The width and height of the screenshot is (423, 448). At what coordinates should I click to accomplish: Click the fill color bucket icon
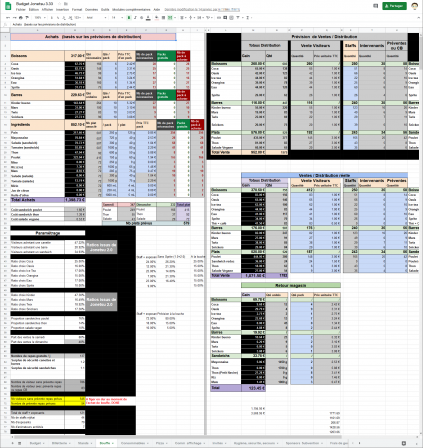pos(156,18)
